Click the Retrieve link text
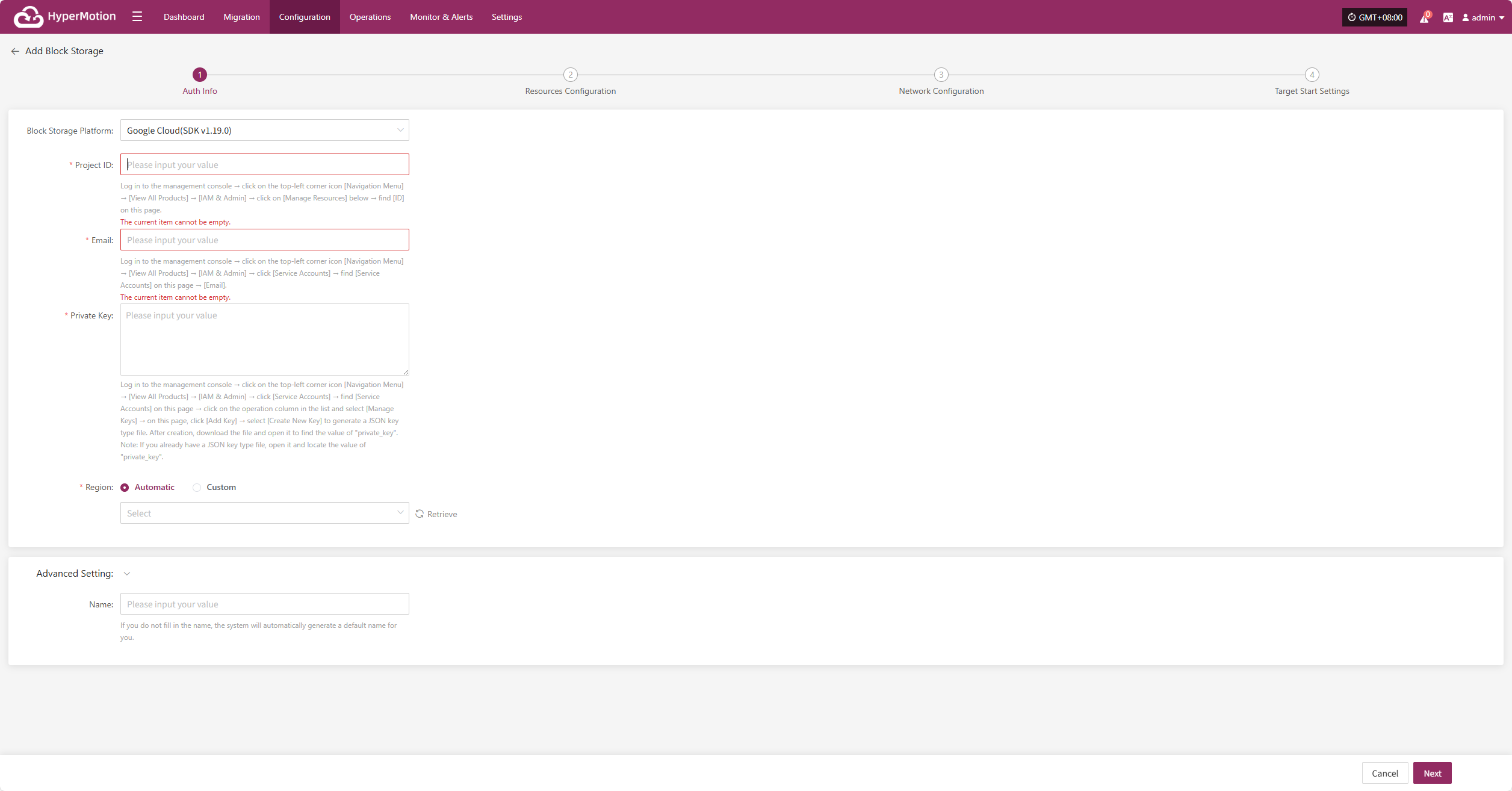1512x791 pixels. [x=442, y=514]
